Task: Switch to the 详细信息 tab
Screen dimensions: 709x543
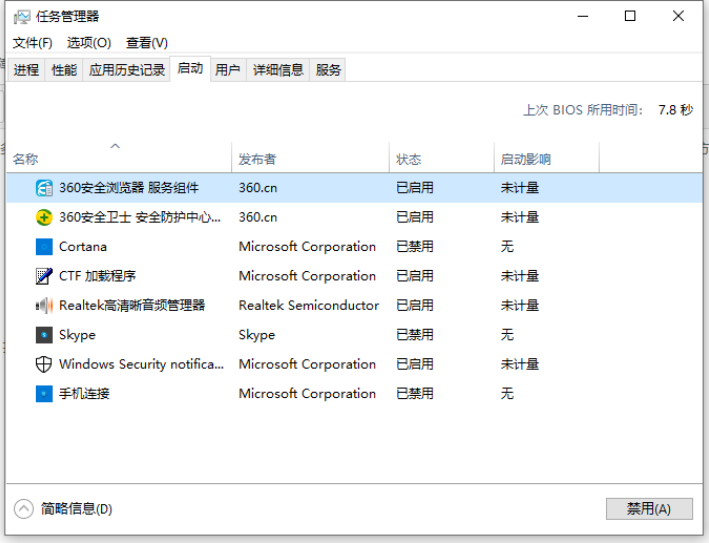Action: (278, 70)
